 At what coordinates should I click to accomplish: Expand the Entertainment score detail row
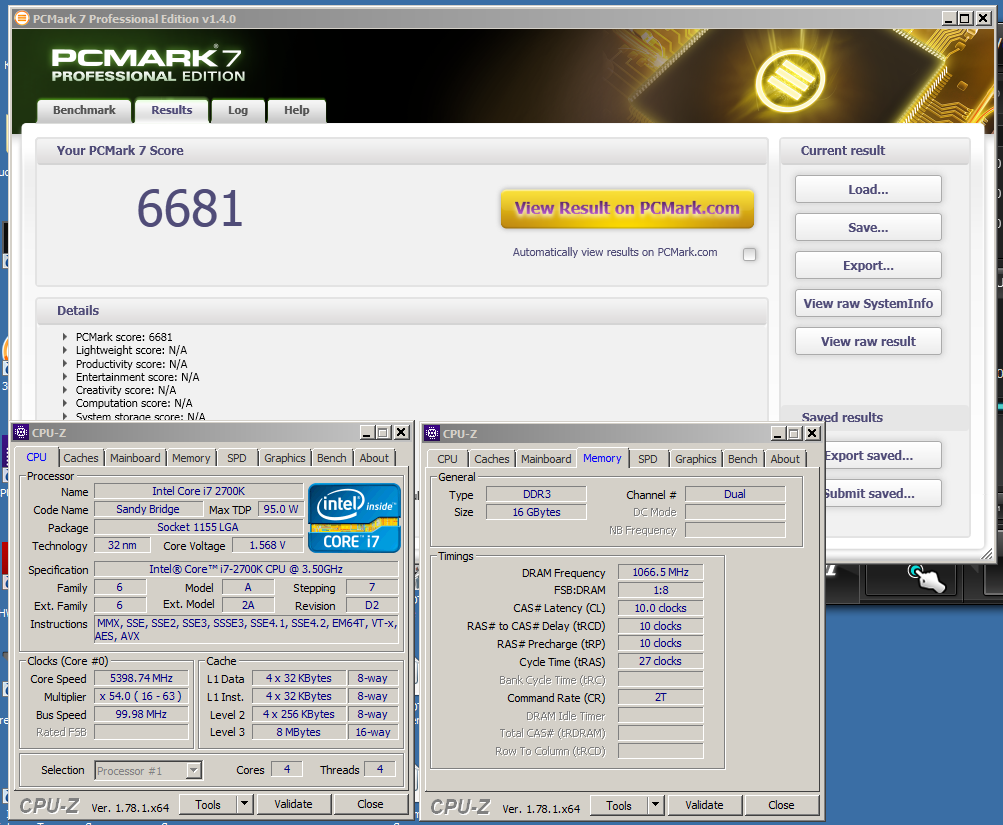coord(65,377)
